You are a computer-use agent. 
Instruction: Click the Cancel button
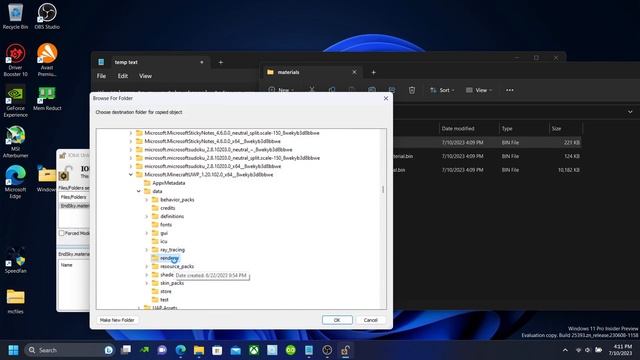(371, 320)
